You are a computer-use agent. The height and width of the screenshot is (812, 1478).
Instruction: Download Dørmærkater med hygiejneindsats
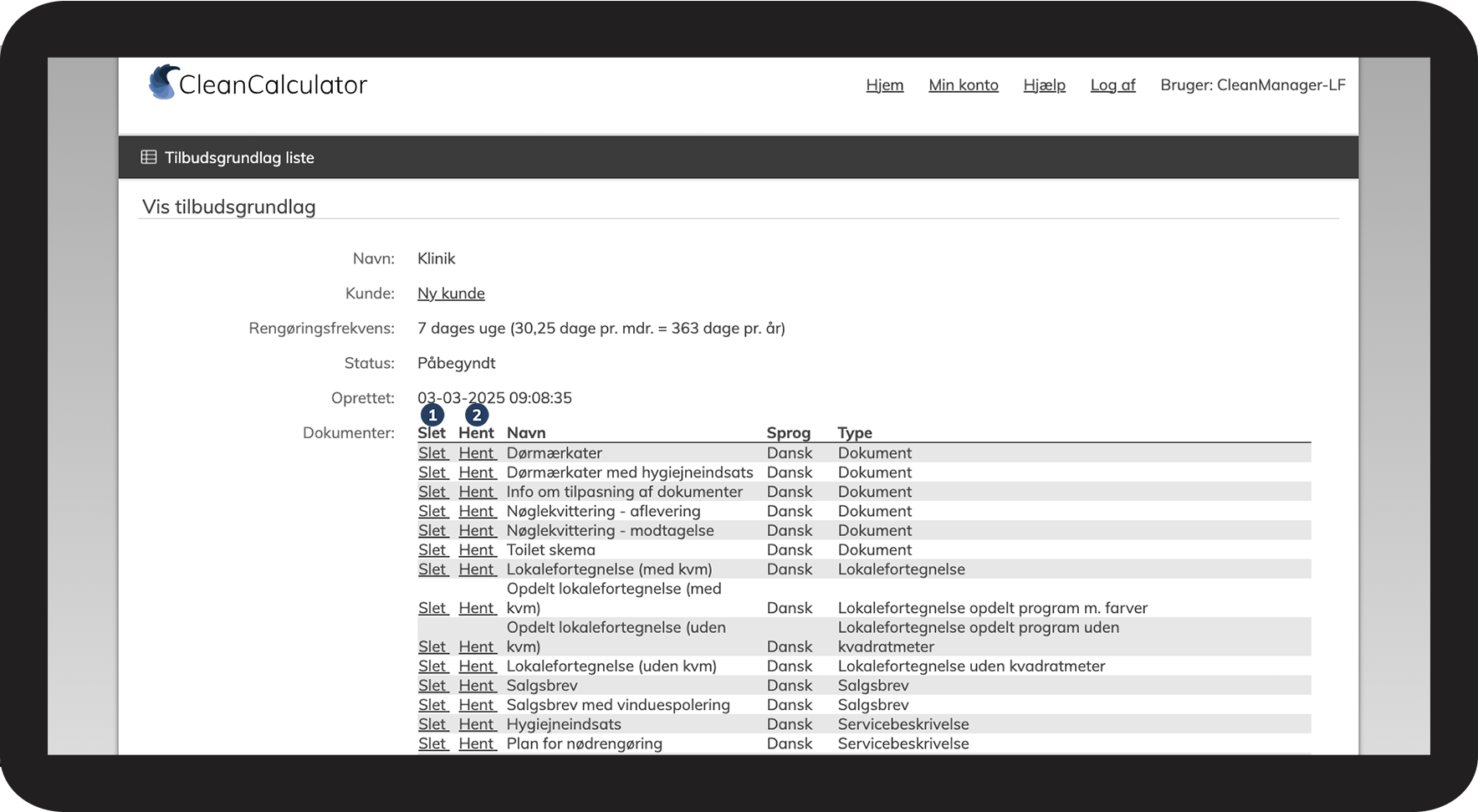tap(477, 472)
